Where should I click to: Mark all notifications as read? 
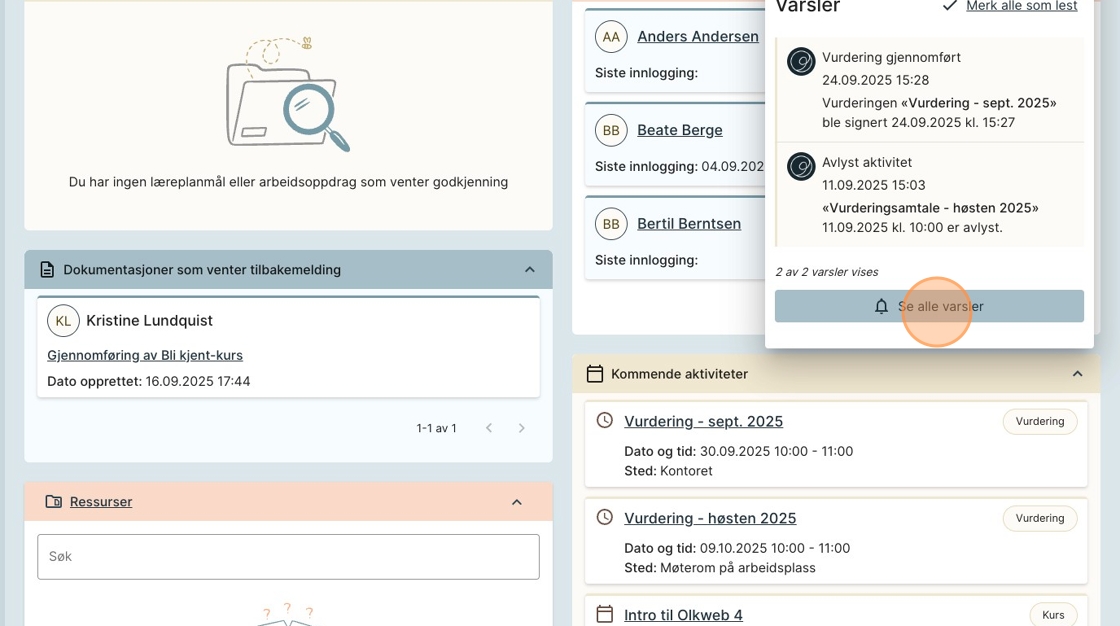pyautogui.click(x=1020, y=6)
